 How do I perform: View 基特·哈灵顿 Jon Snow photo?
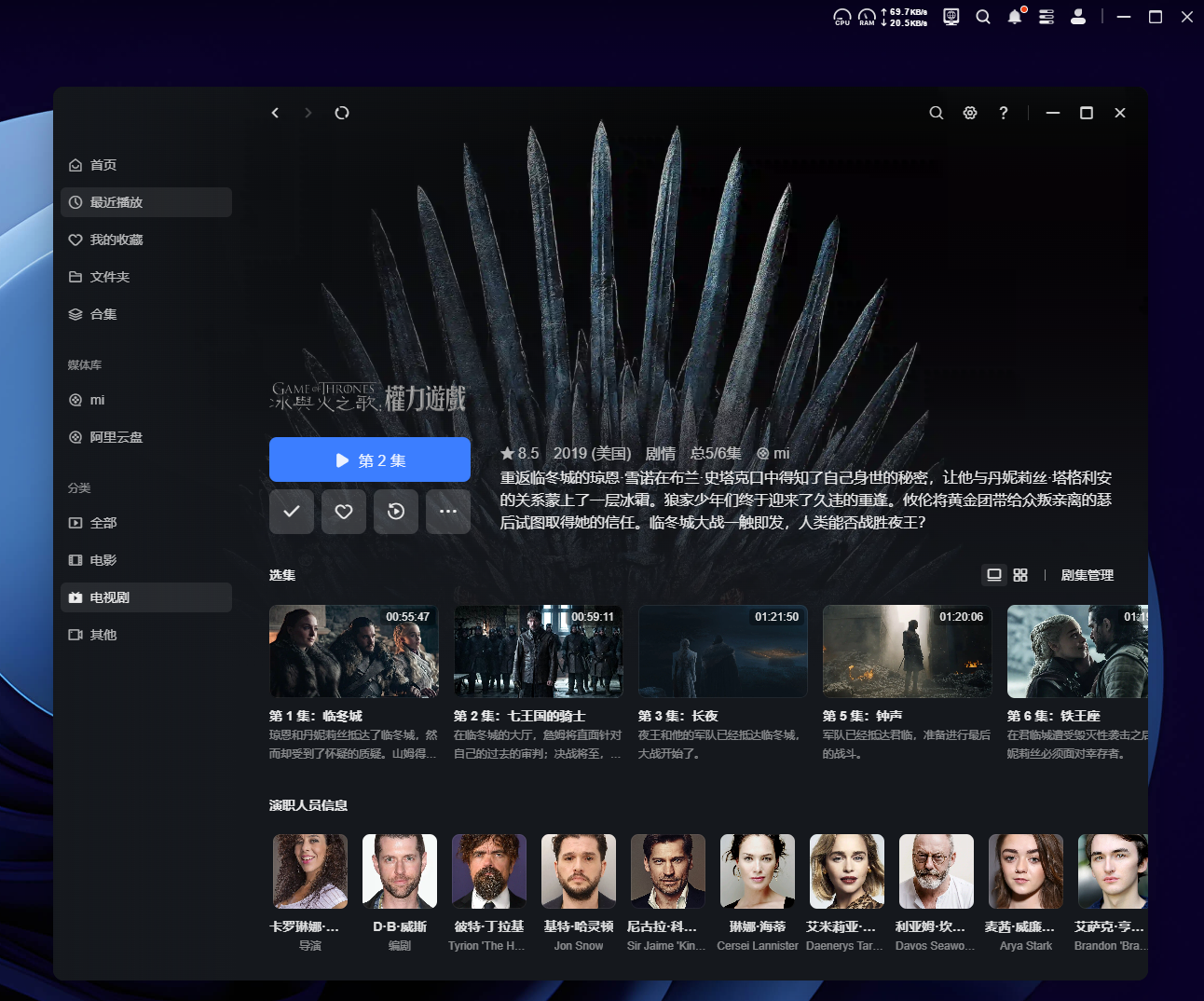[x=579, y=871]
